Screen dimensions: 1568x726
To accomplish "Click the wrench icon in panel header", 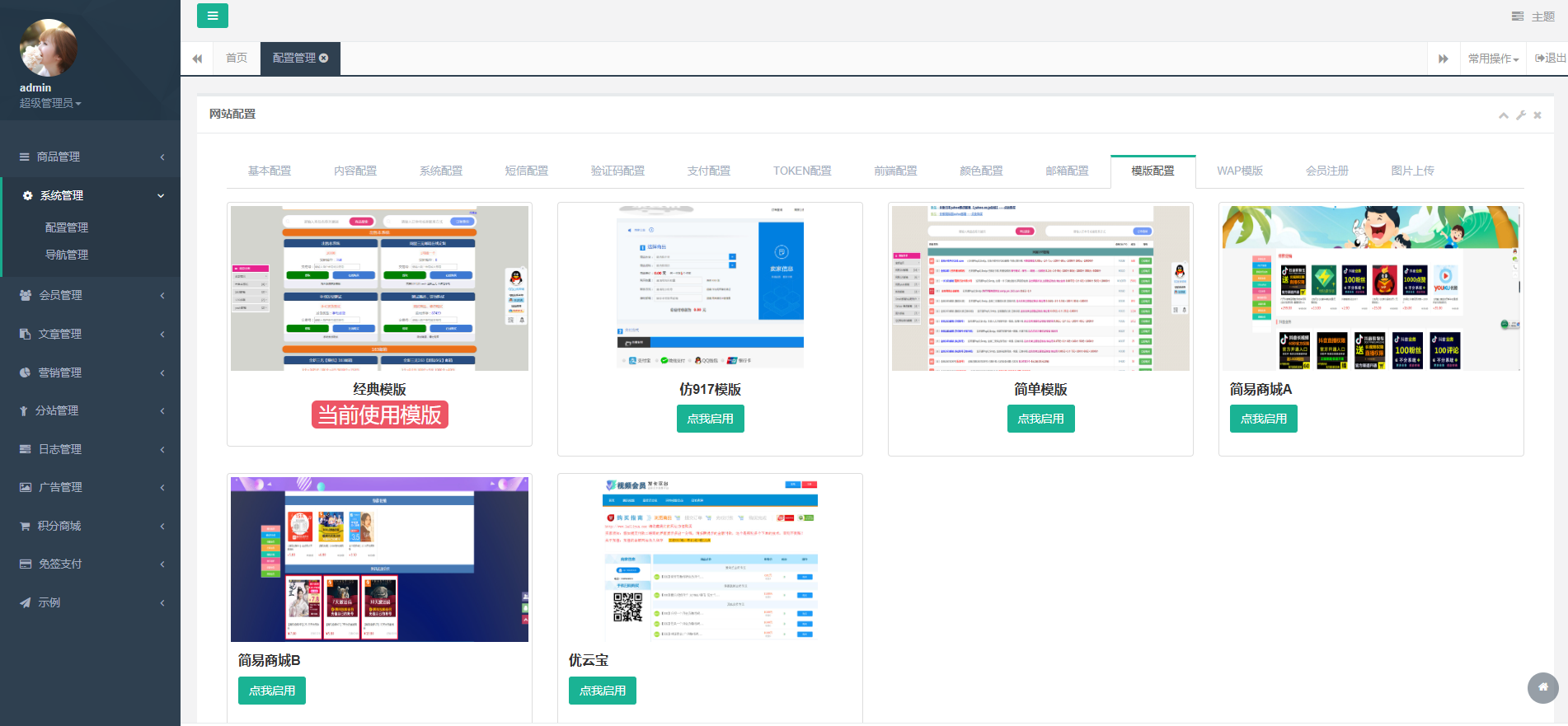I will (x=1521, y=115).
